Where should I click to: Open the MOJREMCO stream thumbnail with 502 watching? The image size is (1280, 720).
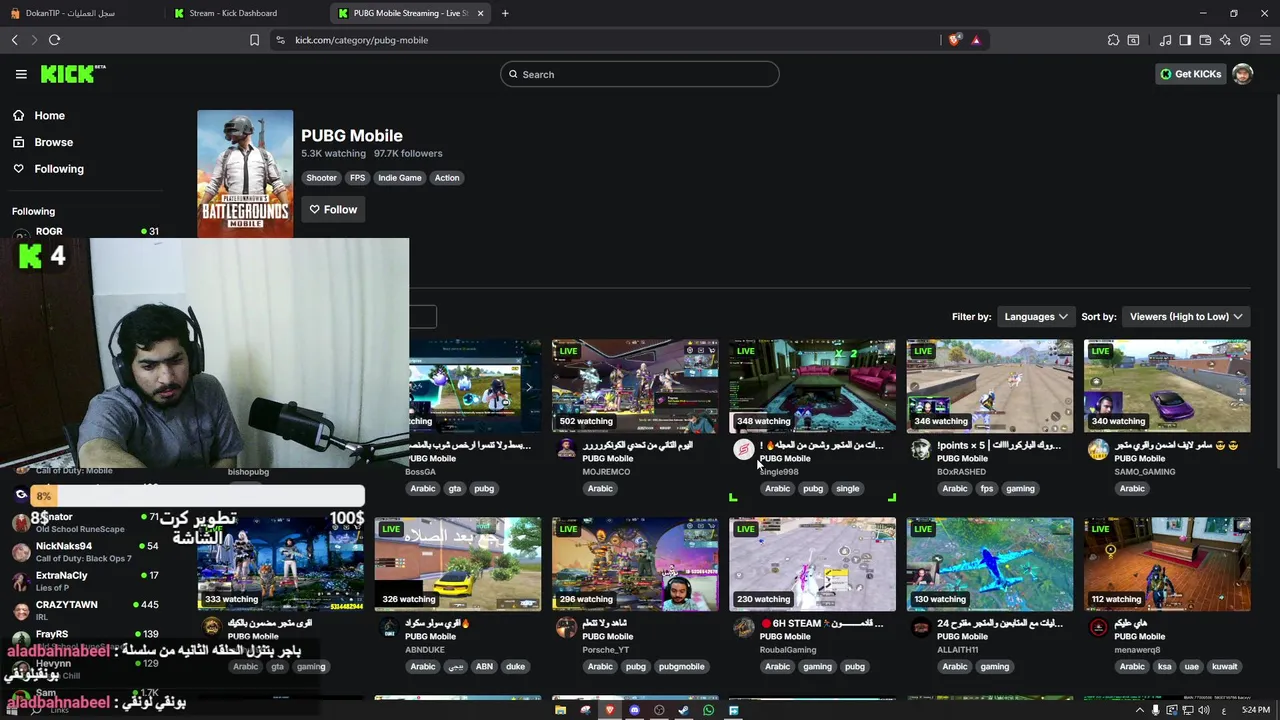635,386
